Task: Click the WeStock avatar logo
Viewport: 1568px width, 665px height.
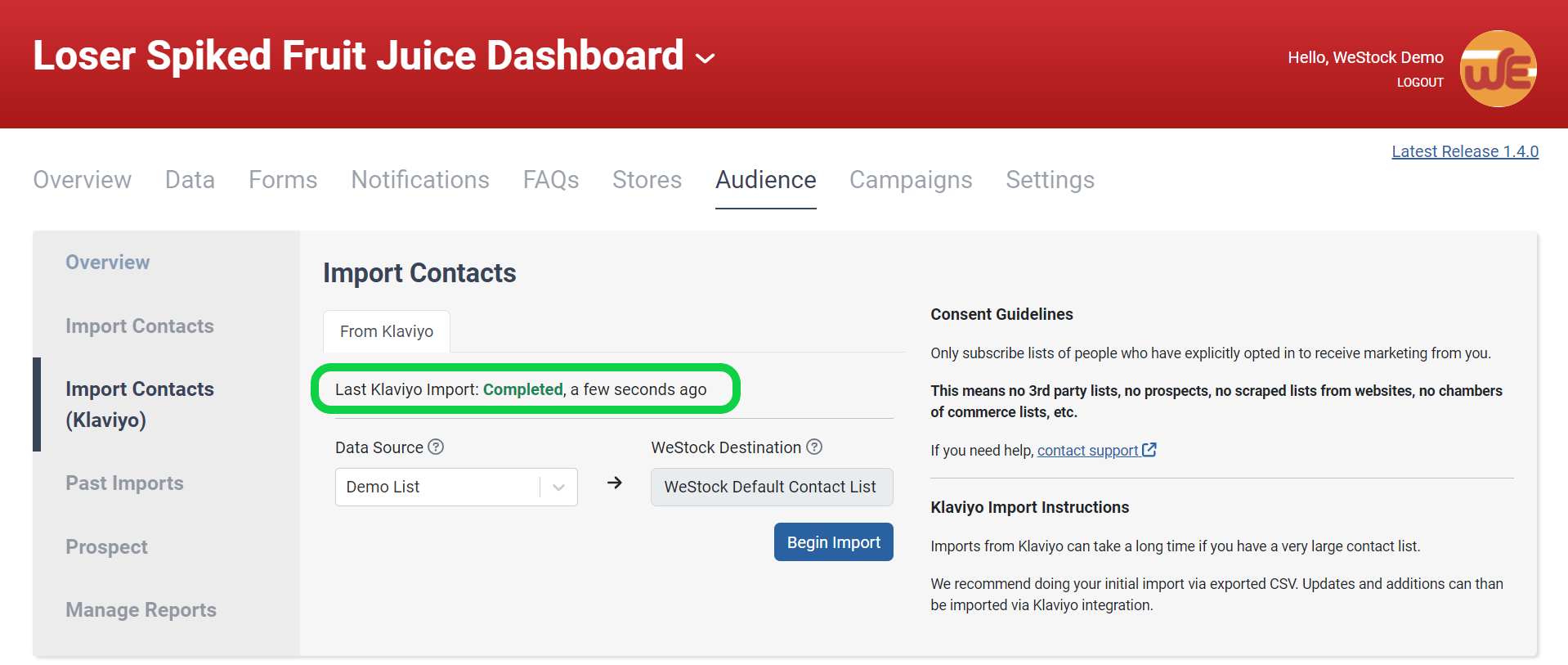Action: 1498,69
